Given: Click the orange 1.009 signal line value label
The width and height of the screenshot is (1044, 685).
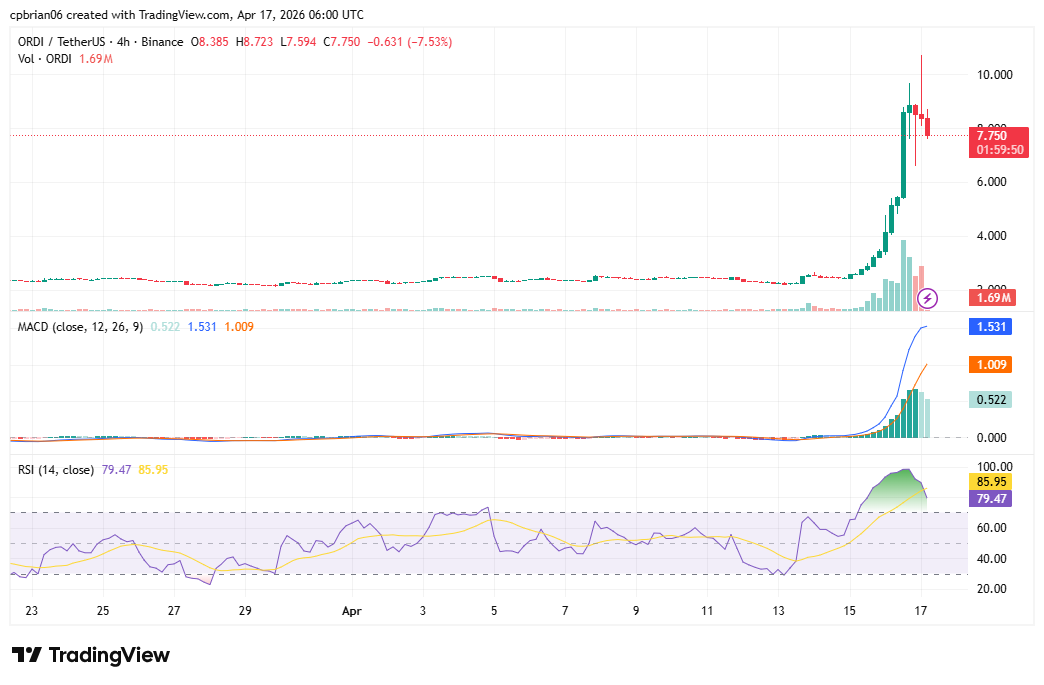Looking at the screenshot, I should (x=989, y=365).
